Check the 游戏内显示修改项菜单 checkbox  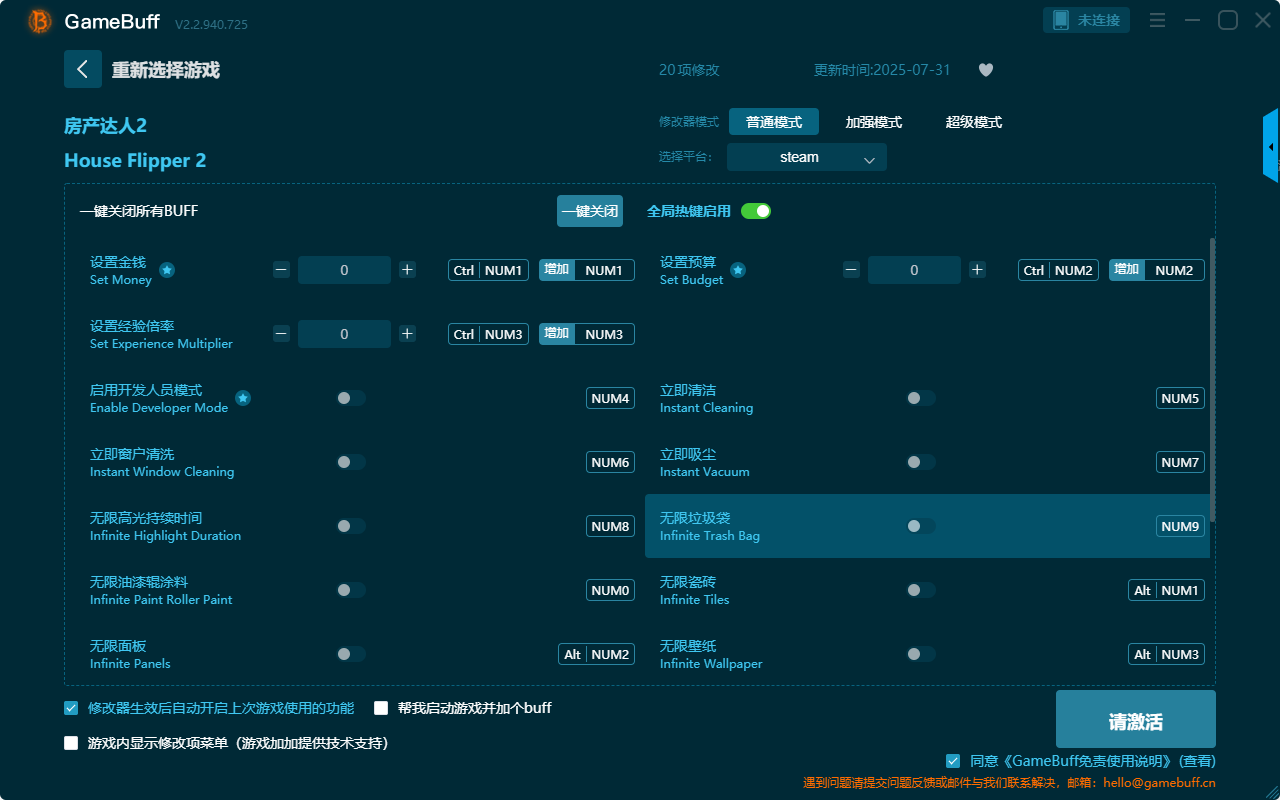click(x=71, y=743)
